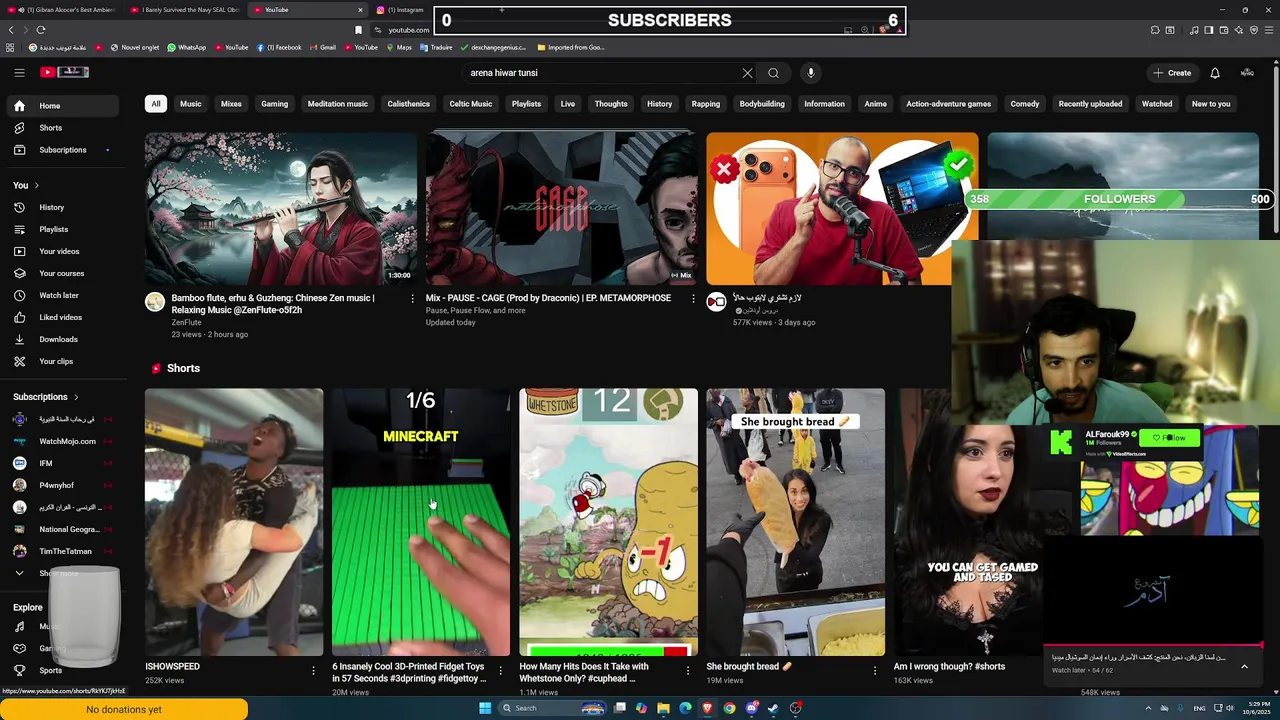This screenshot has height=720, width=1280.
Task: Open Your courses in the sidebar
Action: coord(65,273)
